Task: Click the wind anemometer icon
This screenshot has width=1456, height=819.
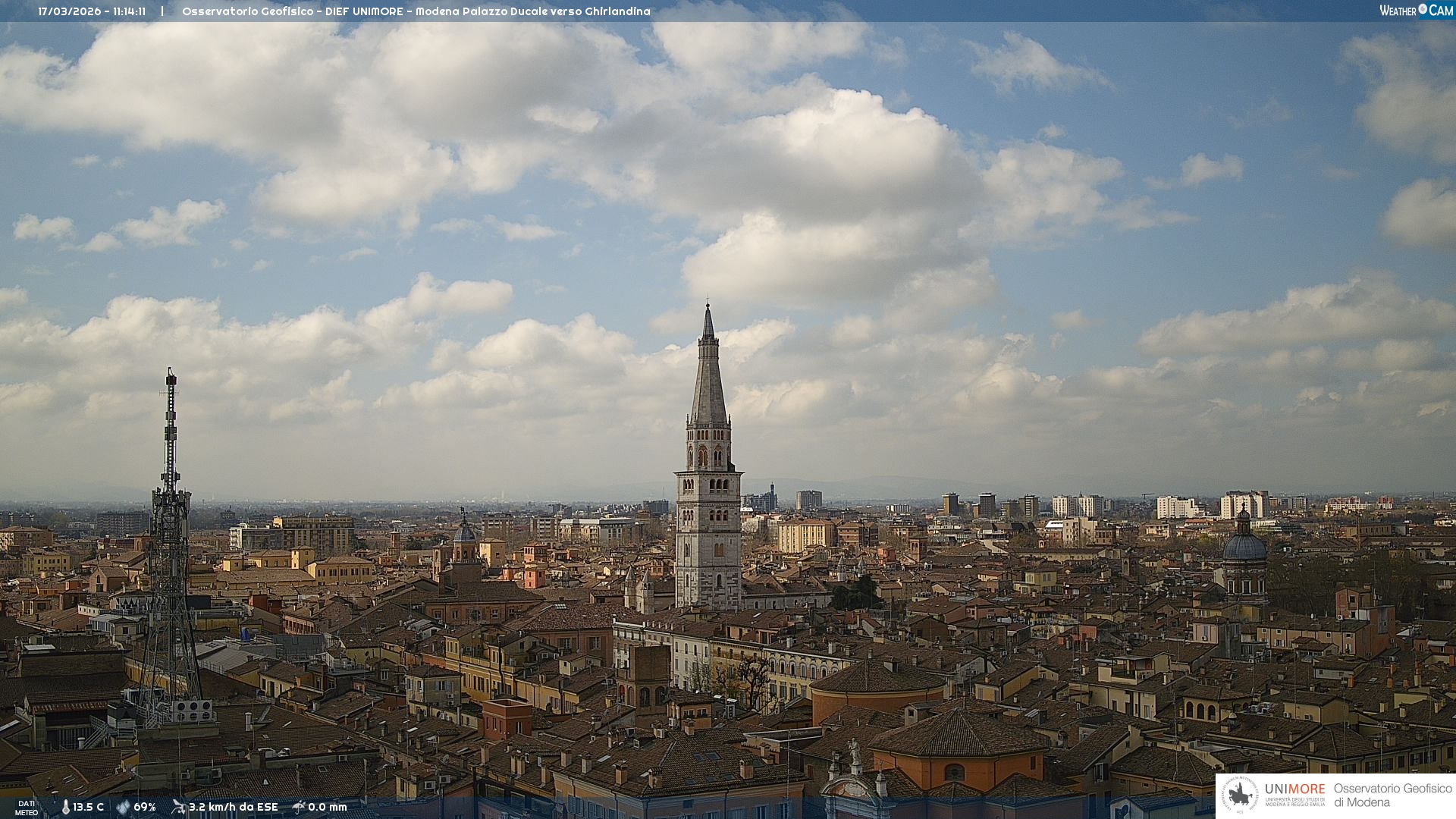Action: [x=178, y=807]
